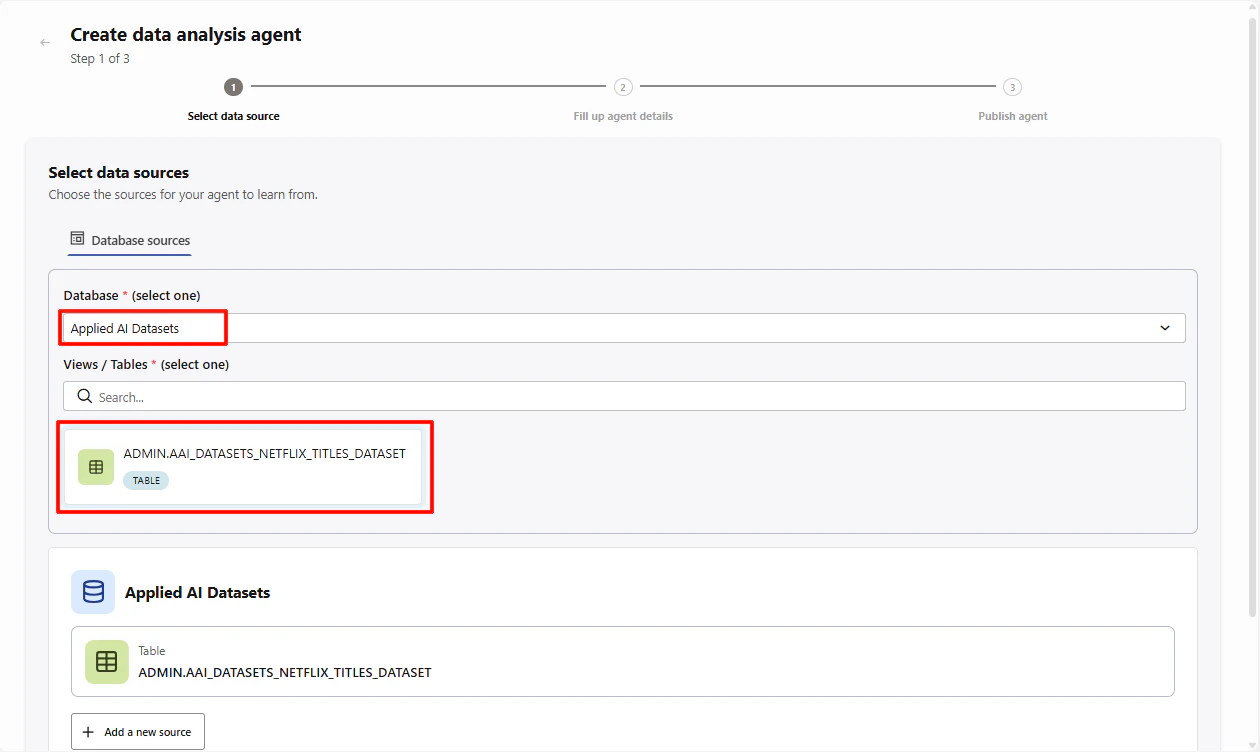This screenshot has width=1260, height=752.
Task: Click the summary row's ADMIN.AAI_DATASETS_NETFLIX_TITLES_DATASET text
Action: (x=285, y=672)
